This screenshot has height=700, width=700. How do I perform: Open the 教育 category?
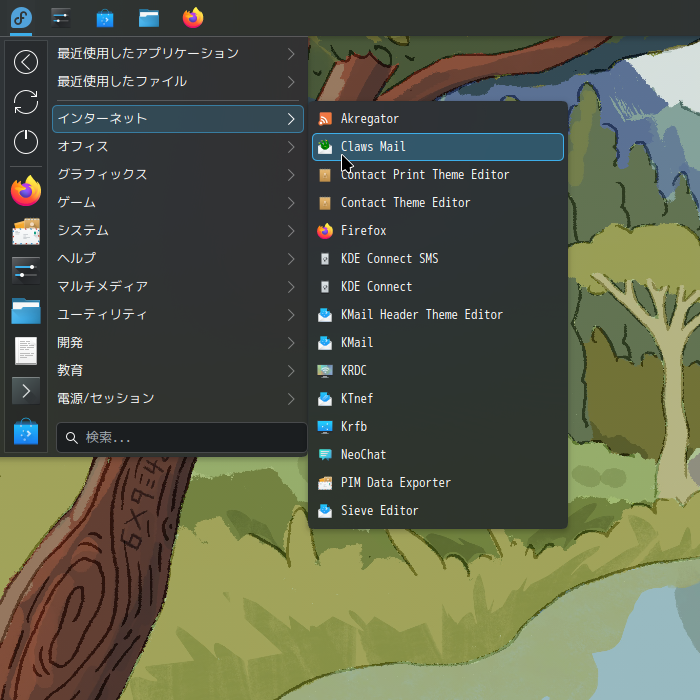pyautogui.click(x=178, y=371)
